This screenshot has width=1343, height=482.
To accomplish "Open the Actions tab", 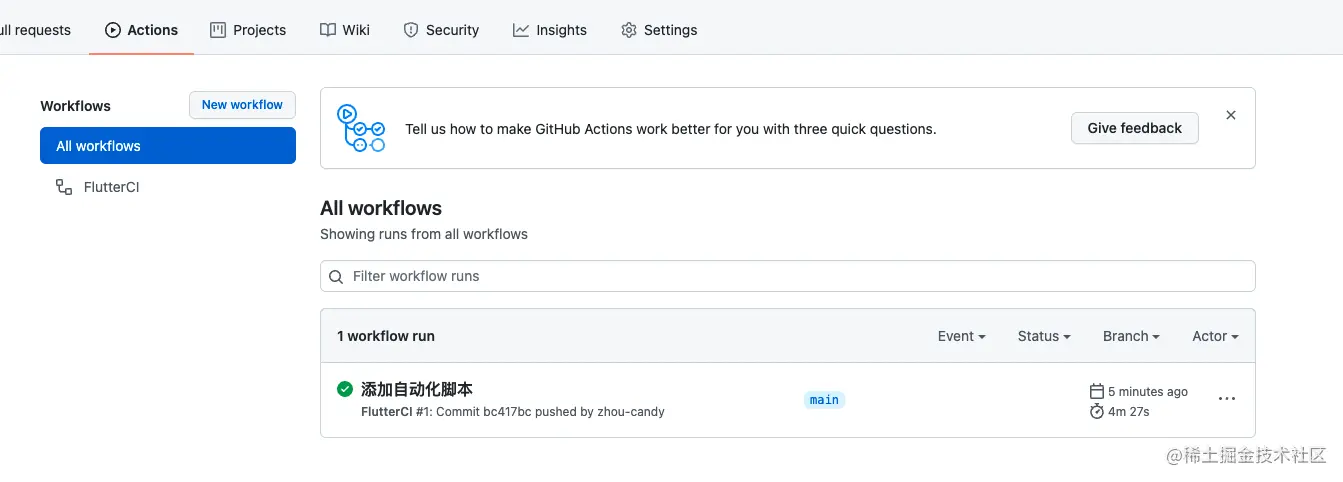I will (x=141, y=30).
